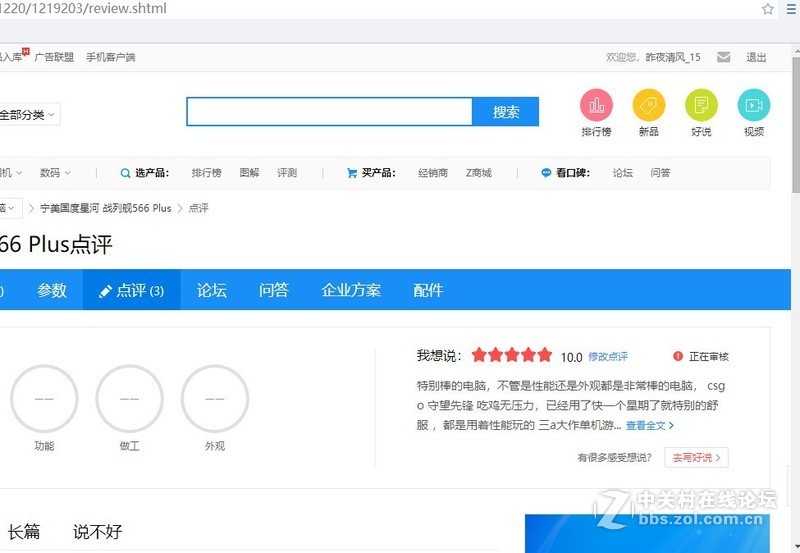This screenshot has width=800, height=553.
Task: Open the 视频 teal video icon
Action: [x=754, y=105]
